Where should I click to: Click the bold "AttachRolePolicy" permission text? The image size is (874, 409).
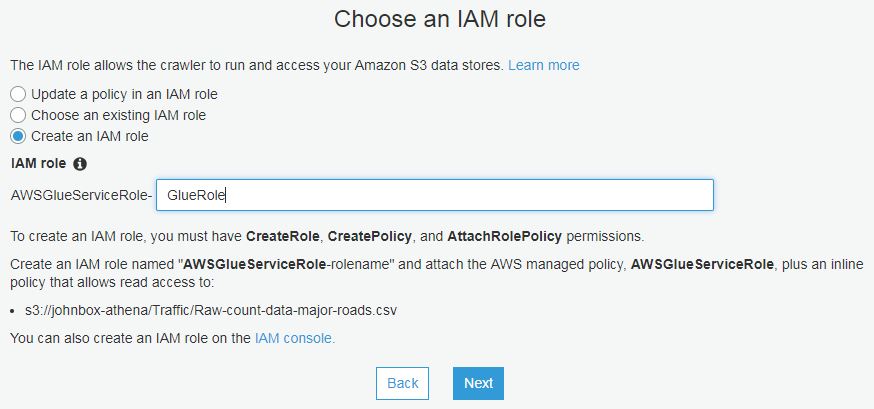coord(506,236)
